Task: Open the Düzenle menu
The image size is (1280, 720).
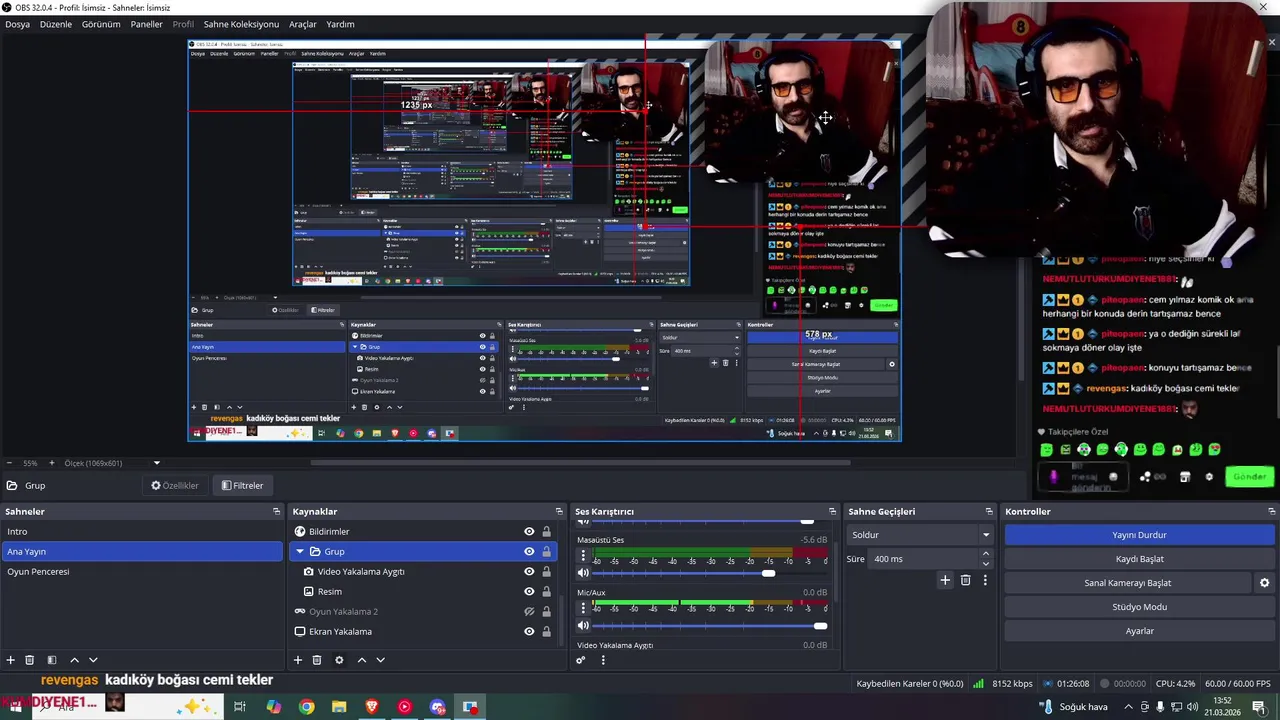Action: pos(56,24)
